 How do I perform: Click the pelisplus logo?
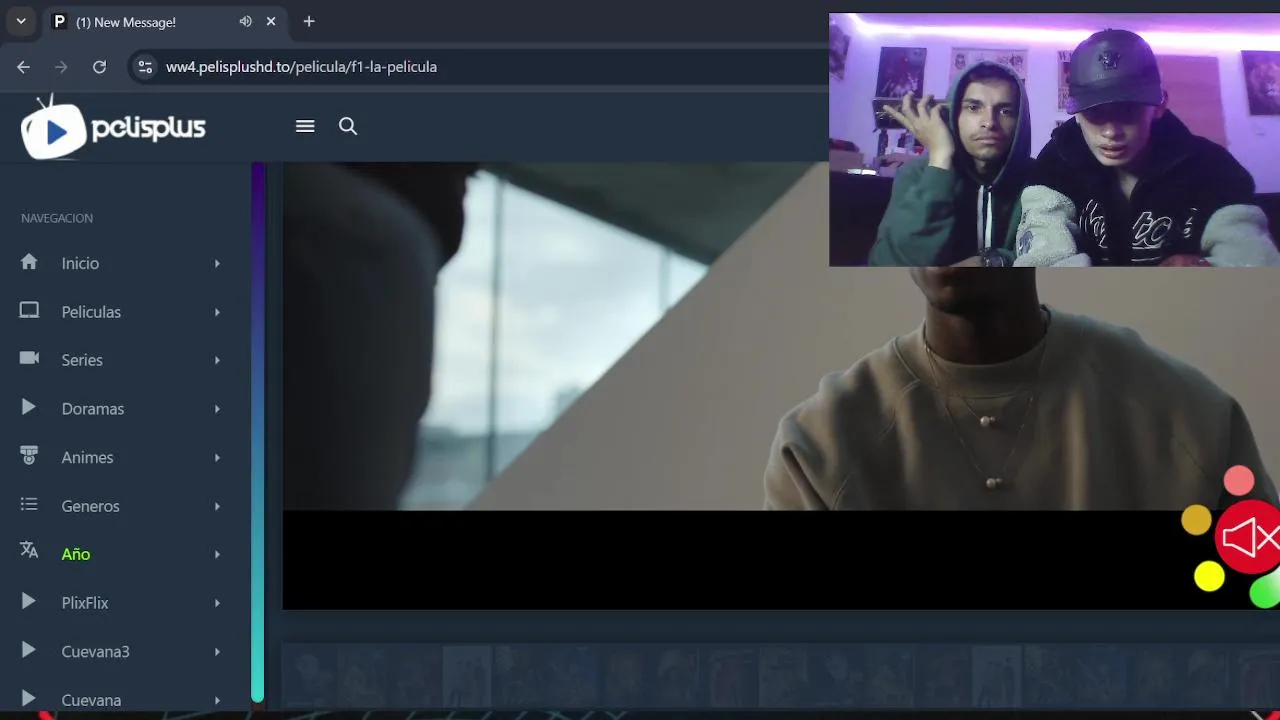click(113, 127)
